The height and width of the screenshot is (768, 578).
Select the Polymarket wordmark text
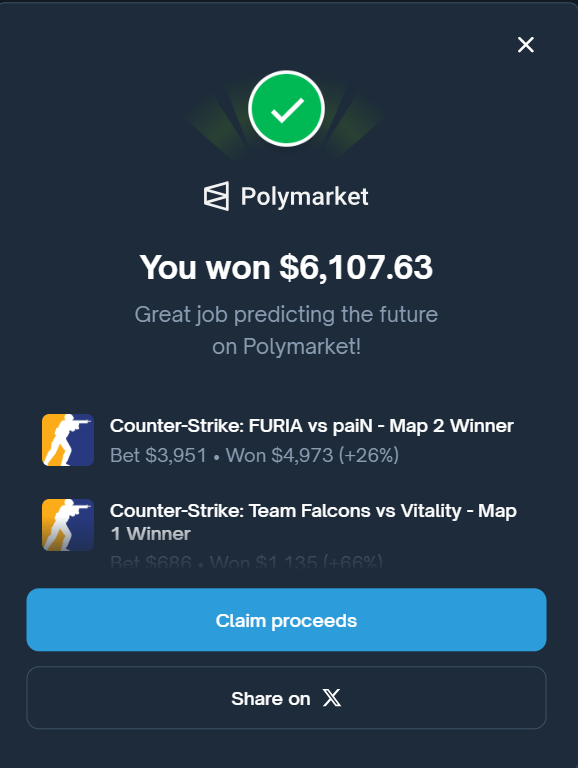pyautogui.click(x=304, y=197)
